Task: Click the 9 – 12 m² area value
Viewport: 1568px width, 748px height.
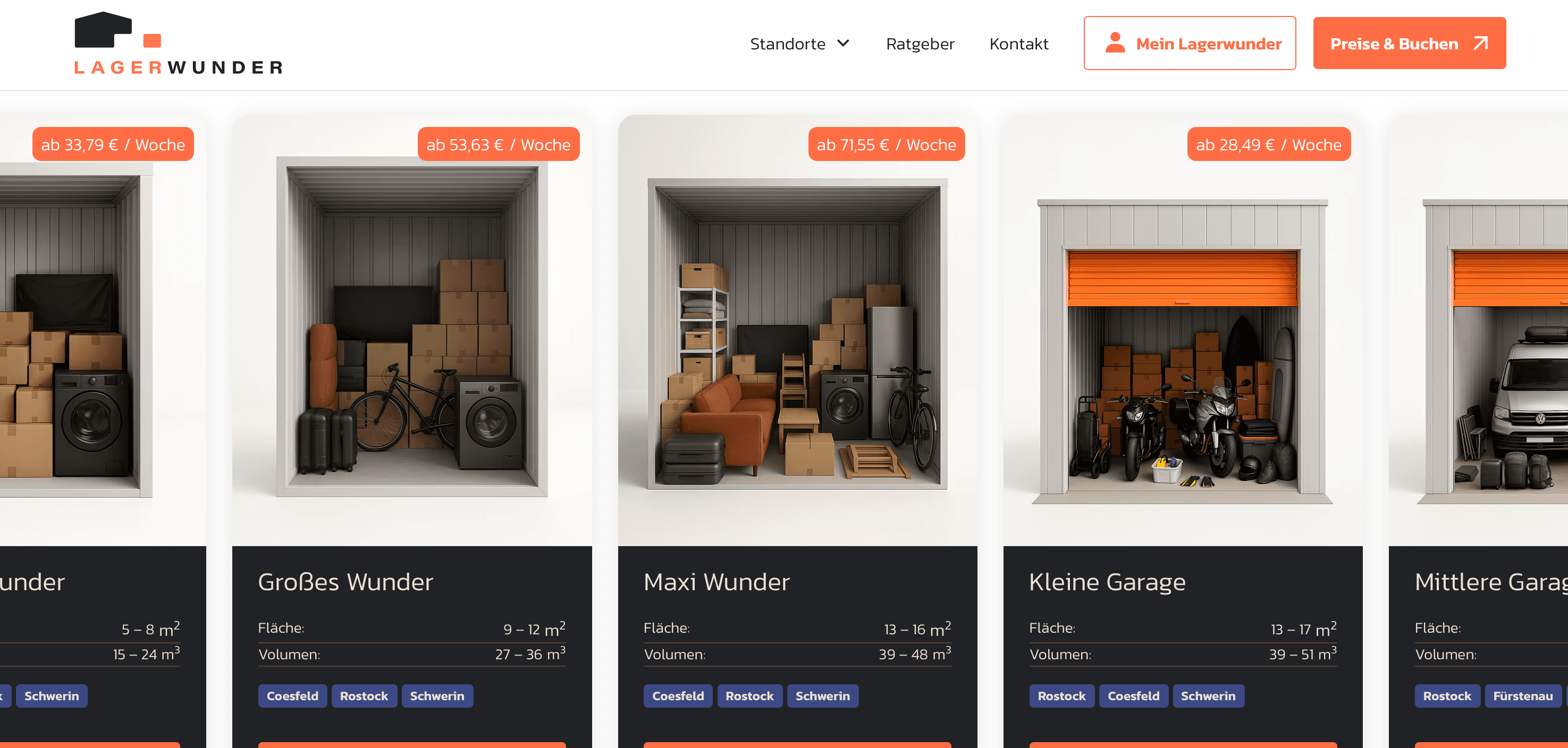Action: (534, 628)
